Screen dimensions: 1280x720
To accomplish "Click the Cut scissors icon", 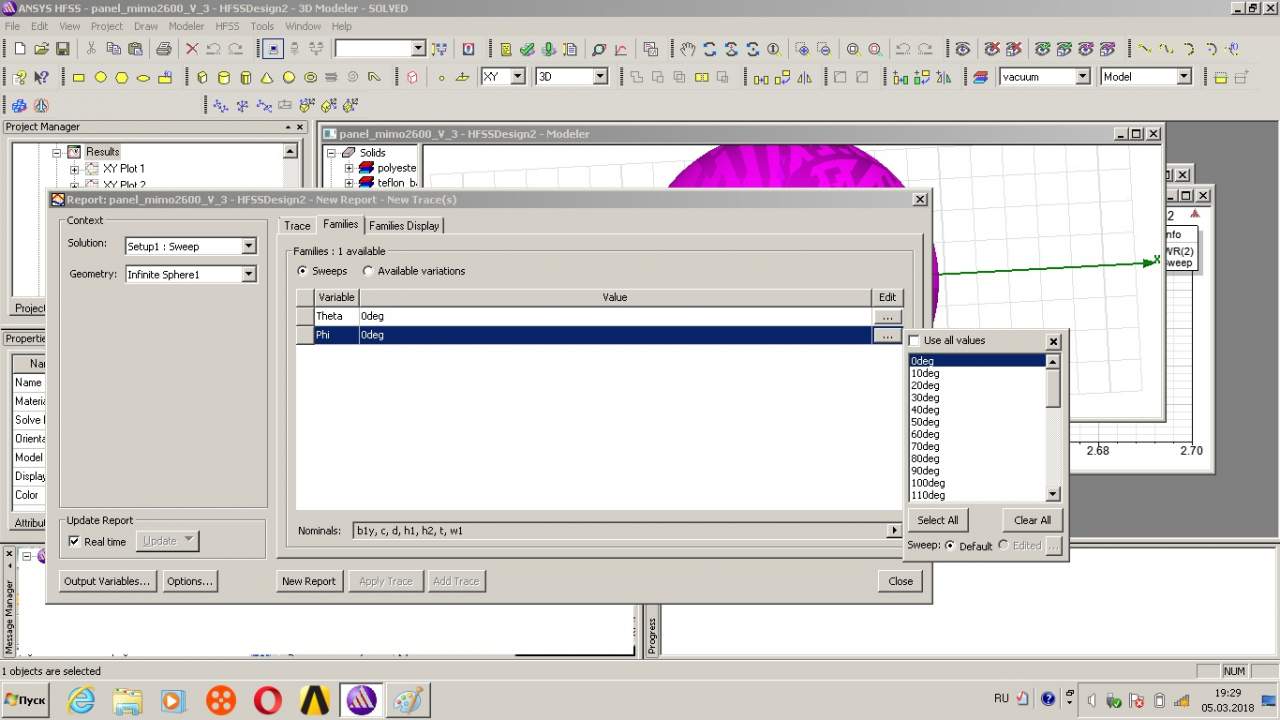I will [x=91, y=49].
